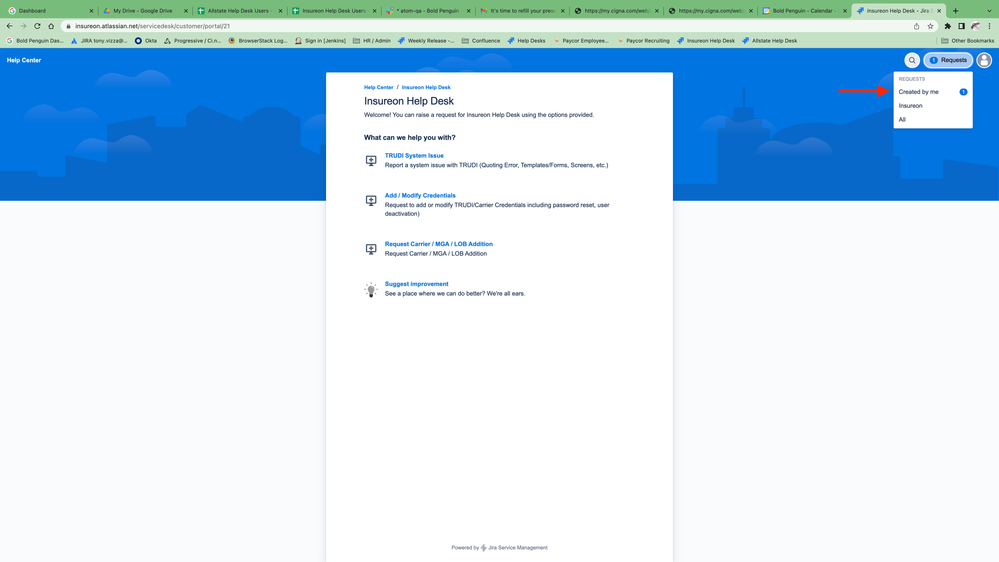
Task: Click the monitor icon beside Request Carrier / MGA / LOB Addition
Action: click(x=371, y=249)
